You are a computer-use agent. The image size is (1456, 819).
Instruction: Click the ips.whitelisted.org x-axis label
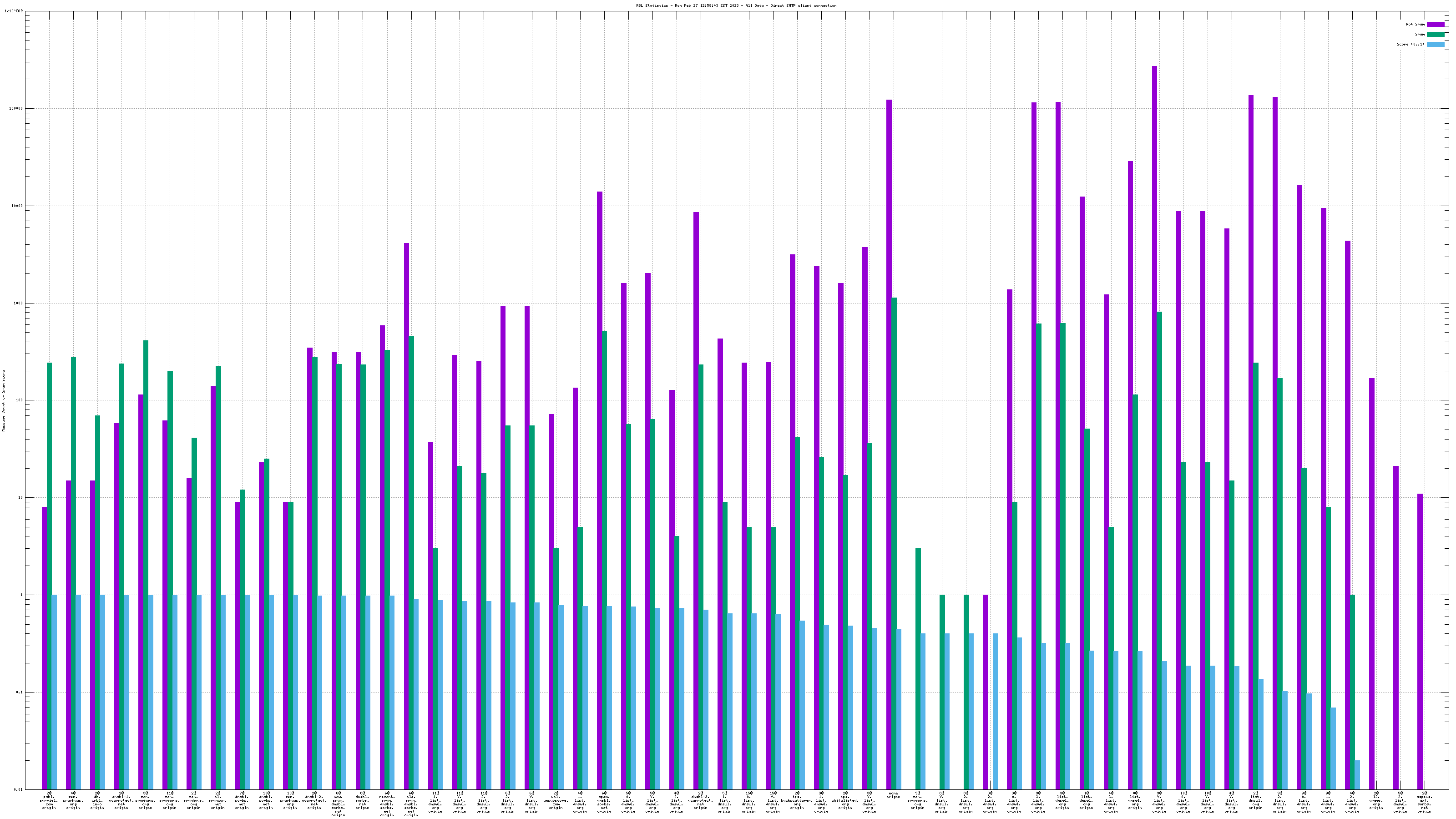pyautogui.click(x=845, y=800)
